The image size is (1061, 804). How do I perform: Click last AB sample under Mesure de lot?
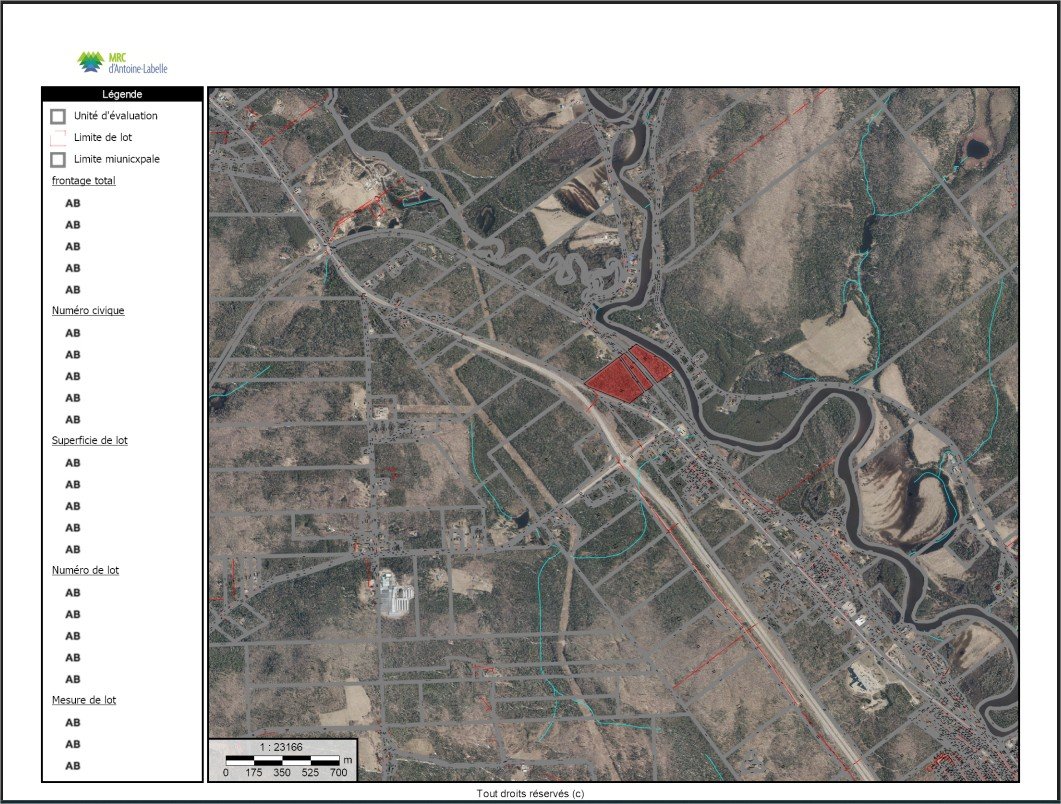pyautogui.click(x=72, y=766)
